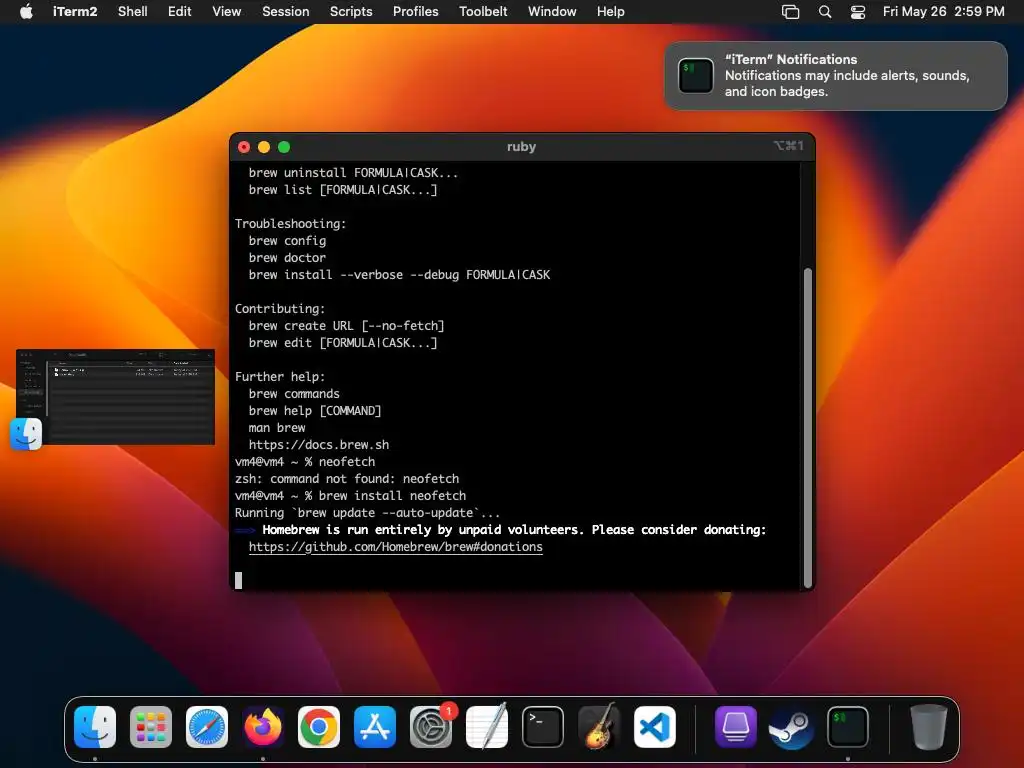Open Launchpad in the Dock

pos(151,727)
